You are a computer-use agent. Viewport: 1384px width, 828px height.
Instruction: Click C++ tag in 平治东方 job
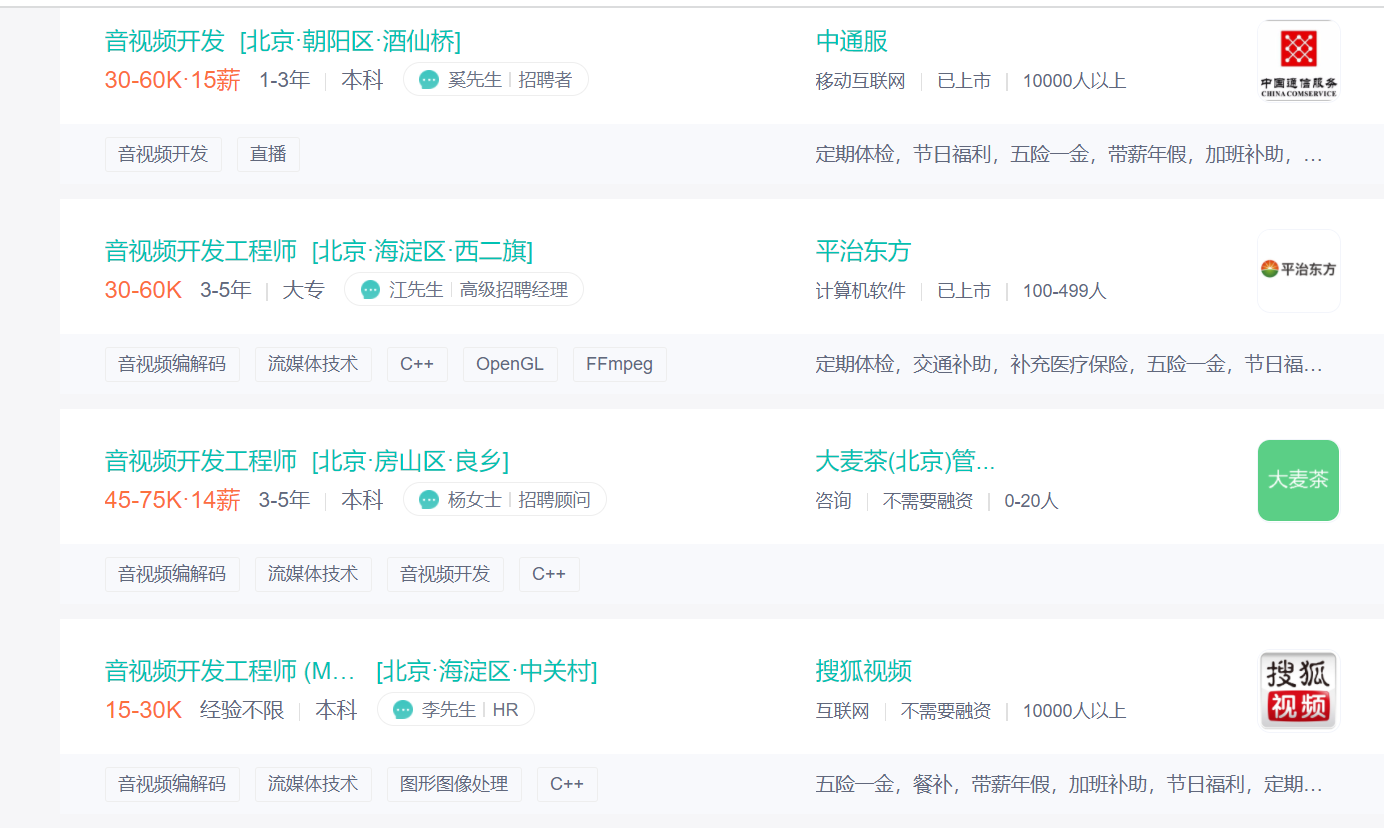(417, 364)
